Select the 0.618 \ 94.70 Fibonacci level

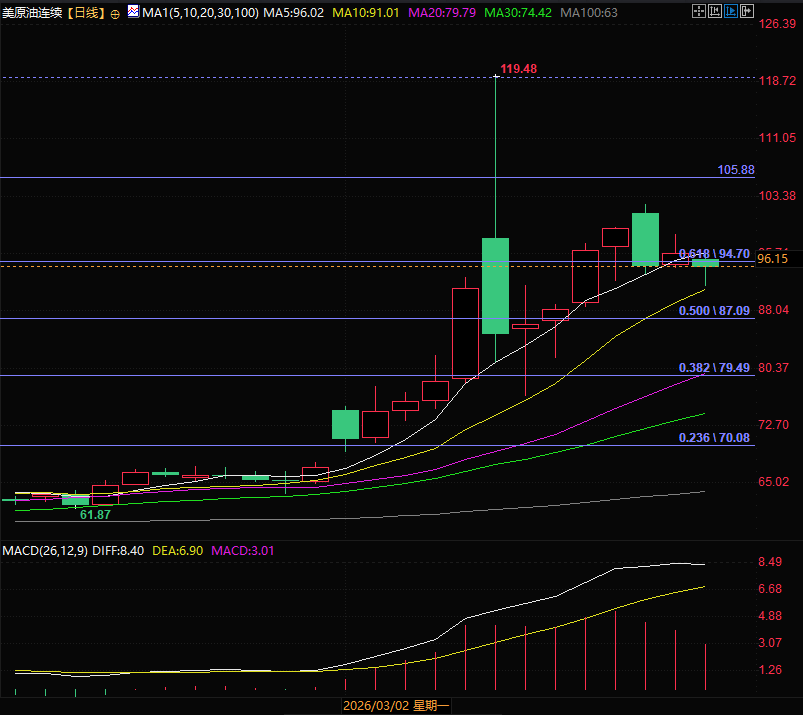tap(714, 254)
